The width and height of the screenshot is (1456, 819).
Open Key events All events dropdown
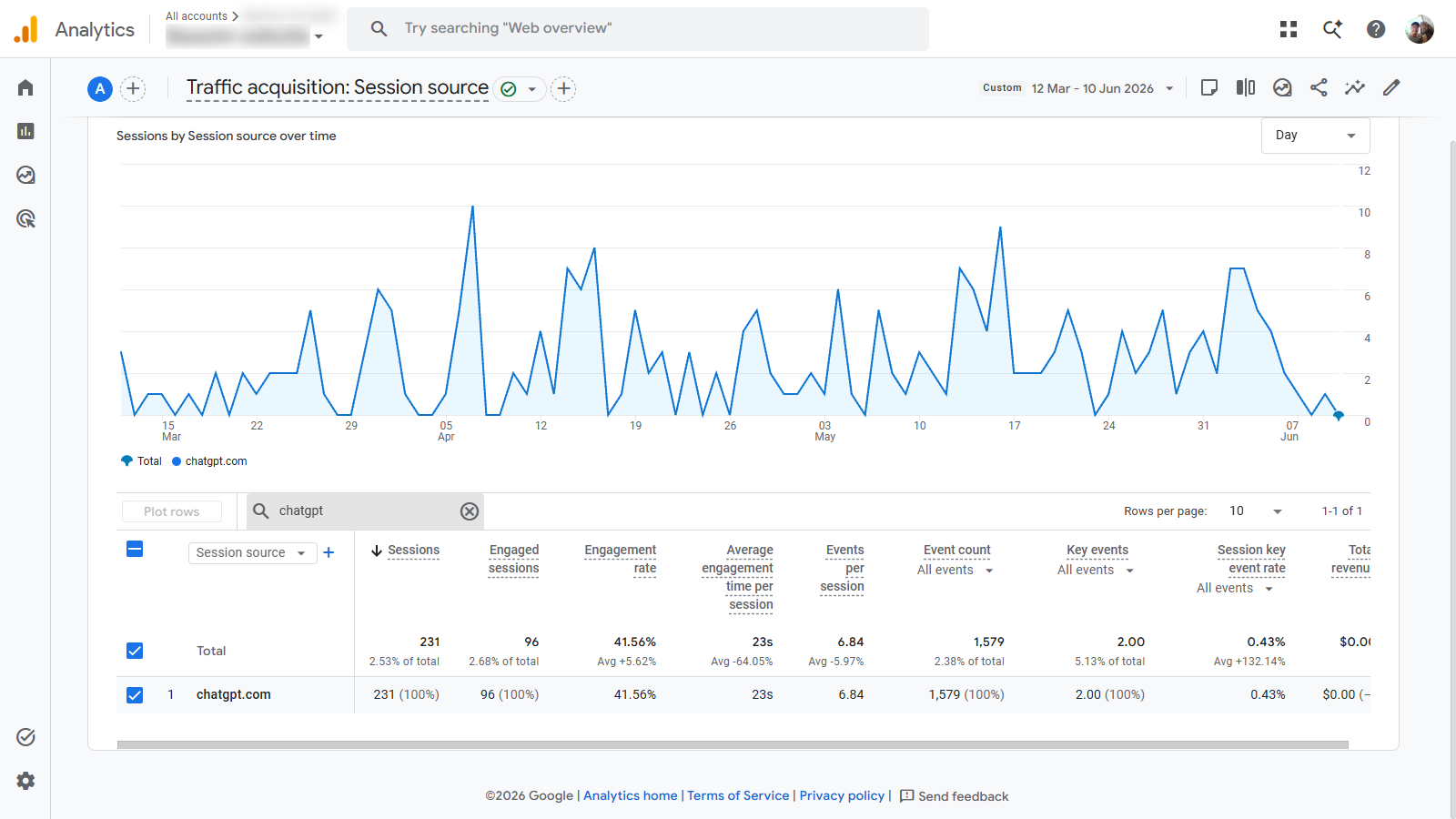1097,571
